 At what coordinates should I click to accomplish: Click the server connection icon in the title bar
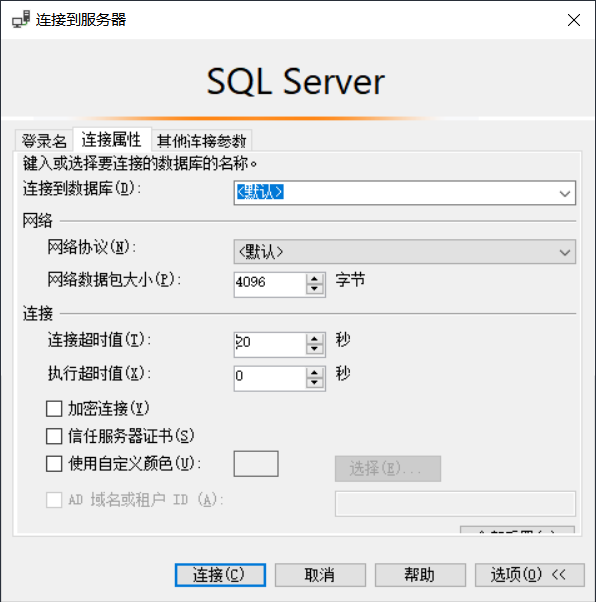21,19
